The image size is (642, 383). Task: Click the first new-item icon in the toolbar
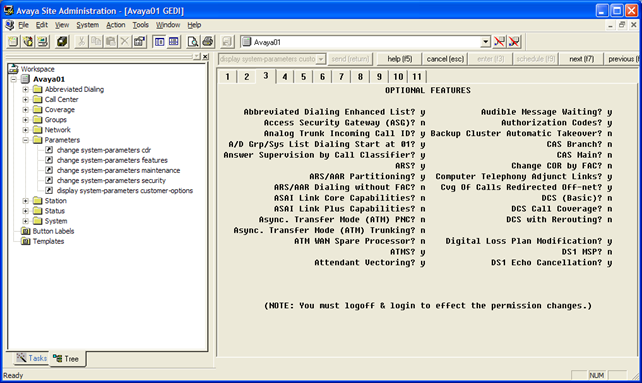pos(13,41)
